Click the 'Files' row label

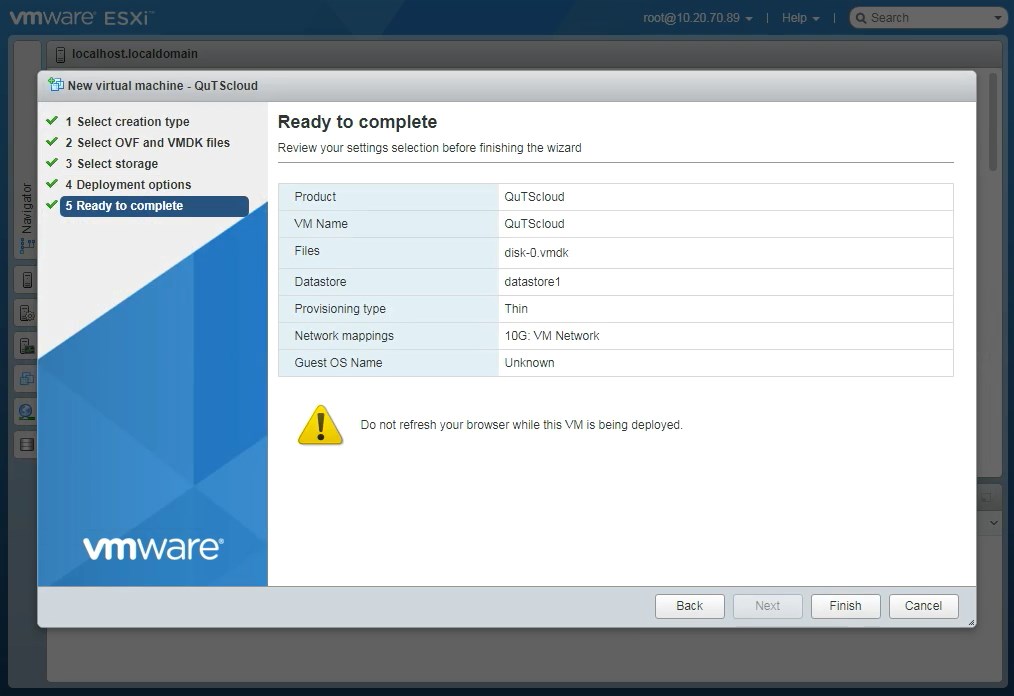(307, 251)
